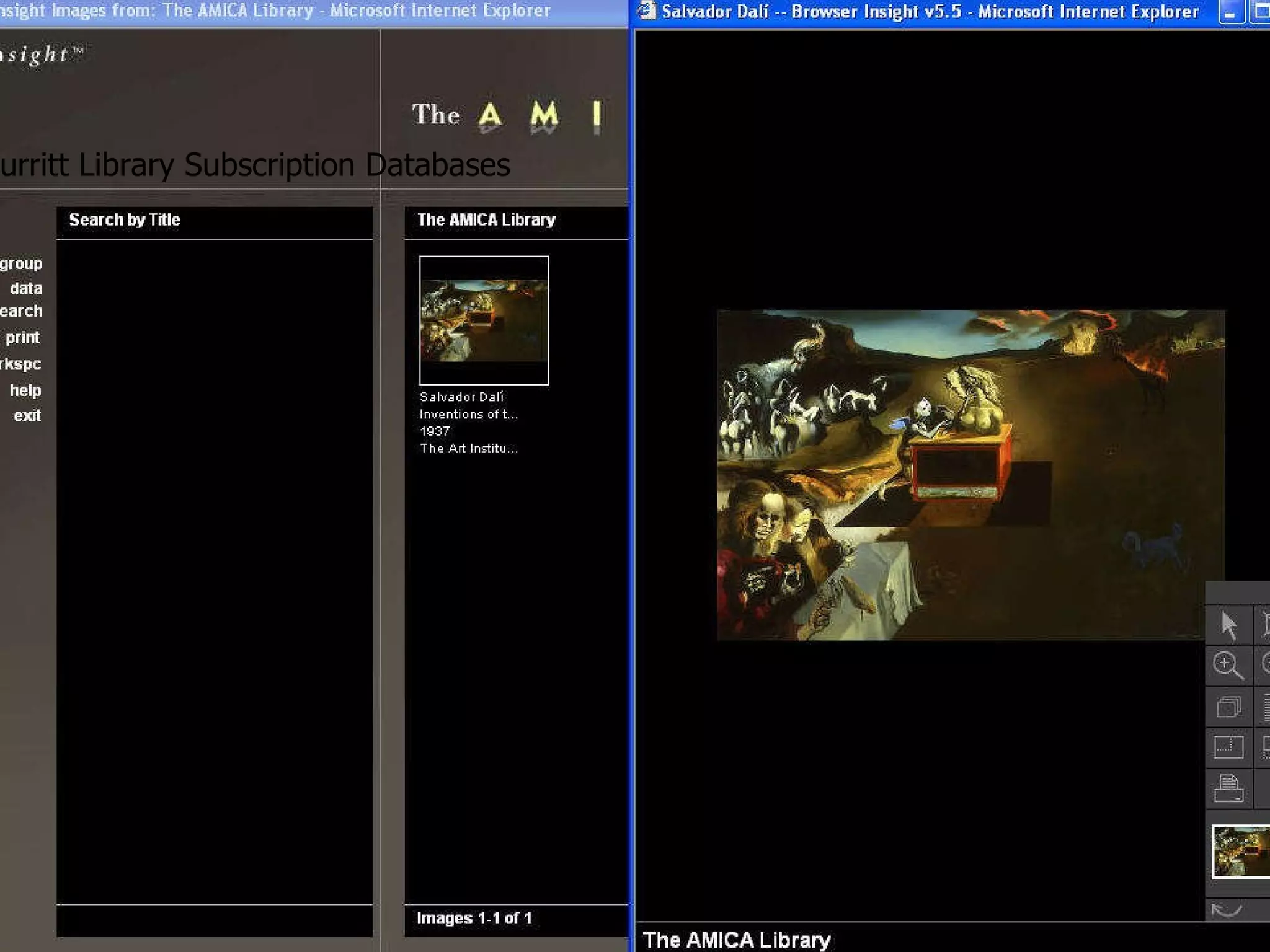Viewport: 1270px width, 952px height.
Task: Click 'The Art Institu...' caption line
Action: (x=468, y=448)
